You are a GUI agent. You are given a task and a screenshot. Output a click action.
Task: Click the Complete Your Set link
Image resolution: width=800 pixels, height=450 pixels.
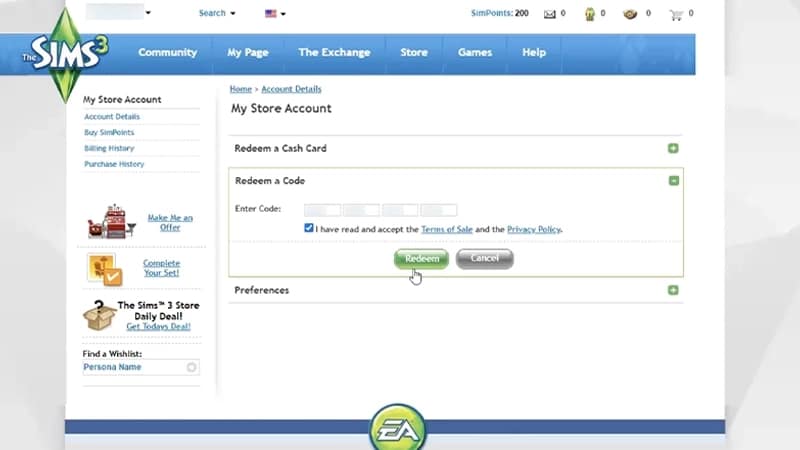click(161, 268)
